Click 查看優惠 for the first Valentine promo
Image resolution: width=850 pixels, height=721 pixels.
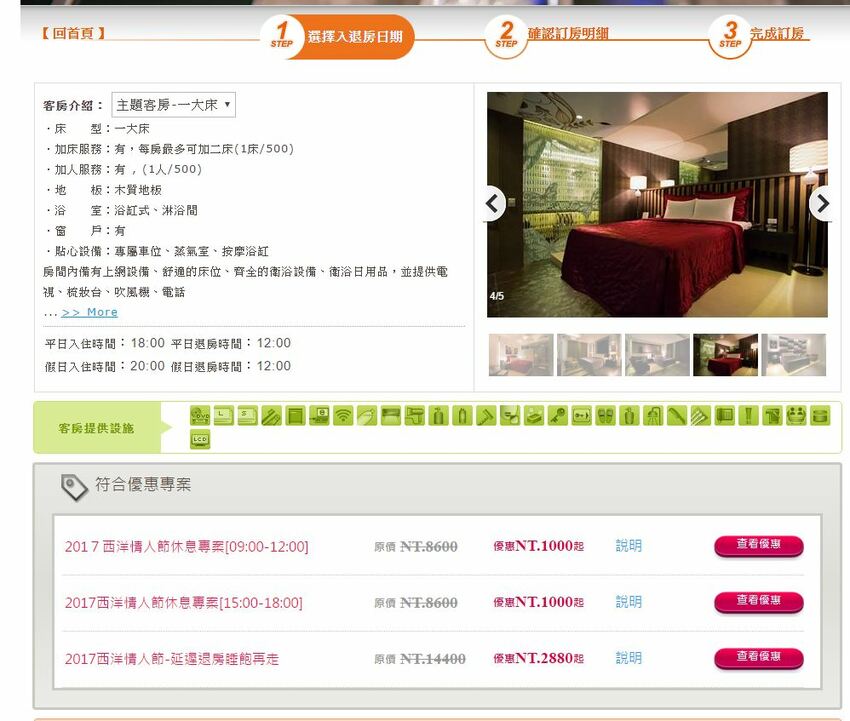(x=757, y=546)
